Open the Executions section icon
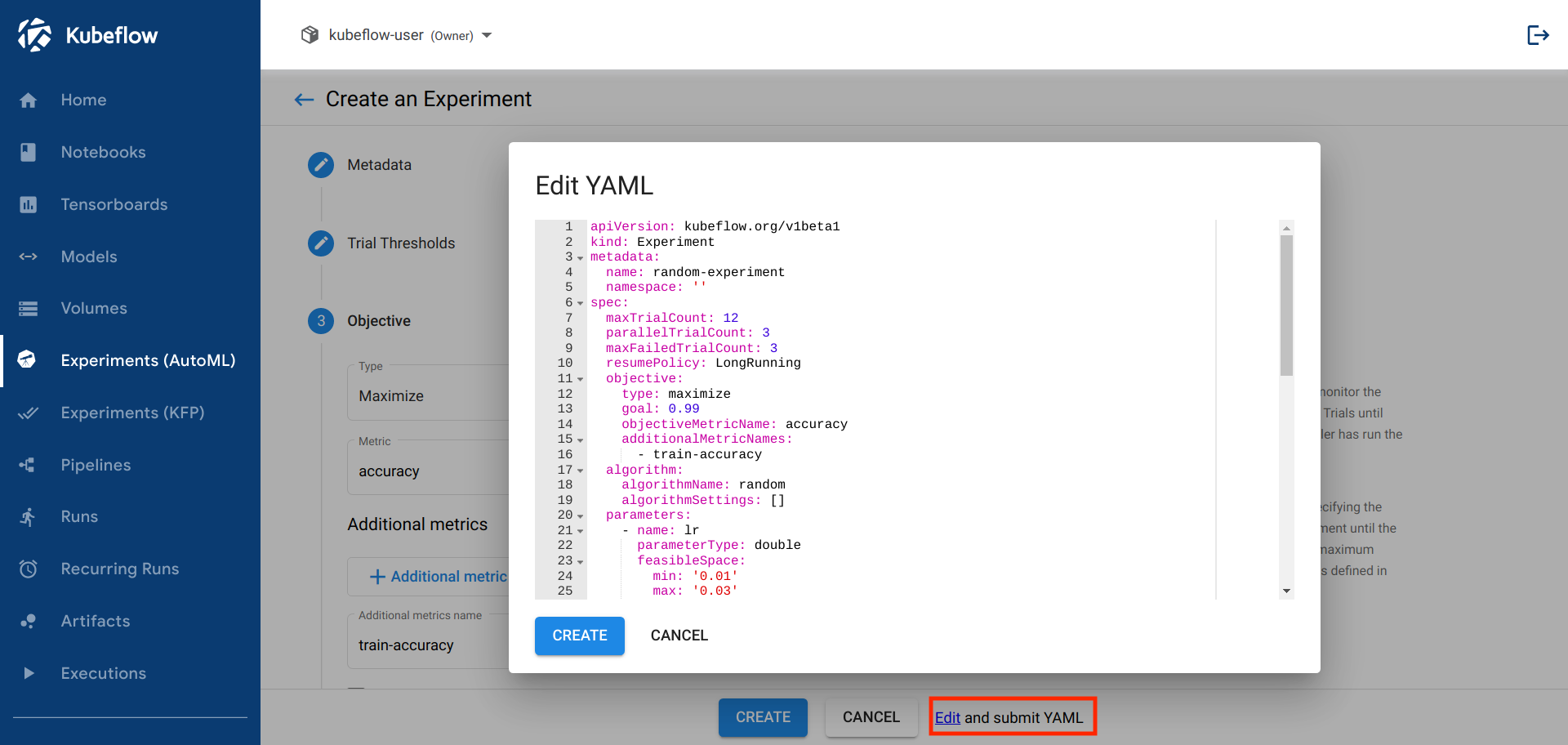The width and height of the screenshot is (1568, 745). pyautogui.click(x=28, y=673)
